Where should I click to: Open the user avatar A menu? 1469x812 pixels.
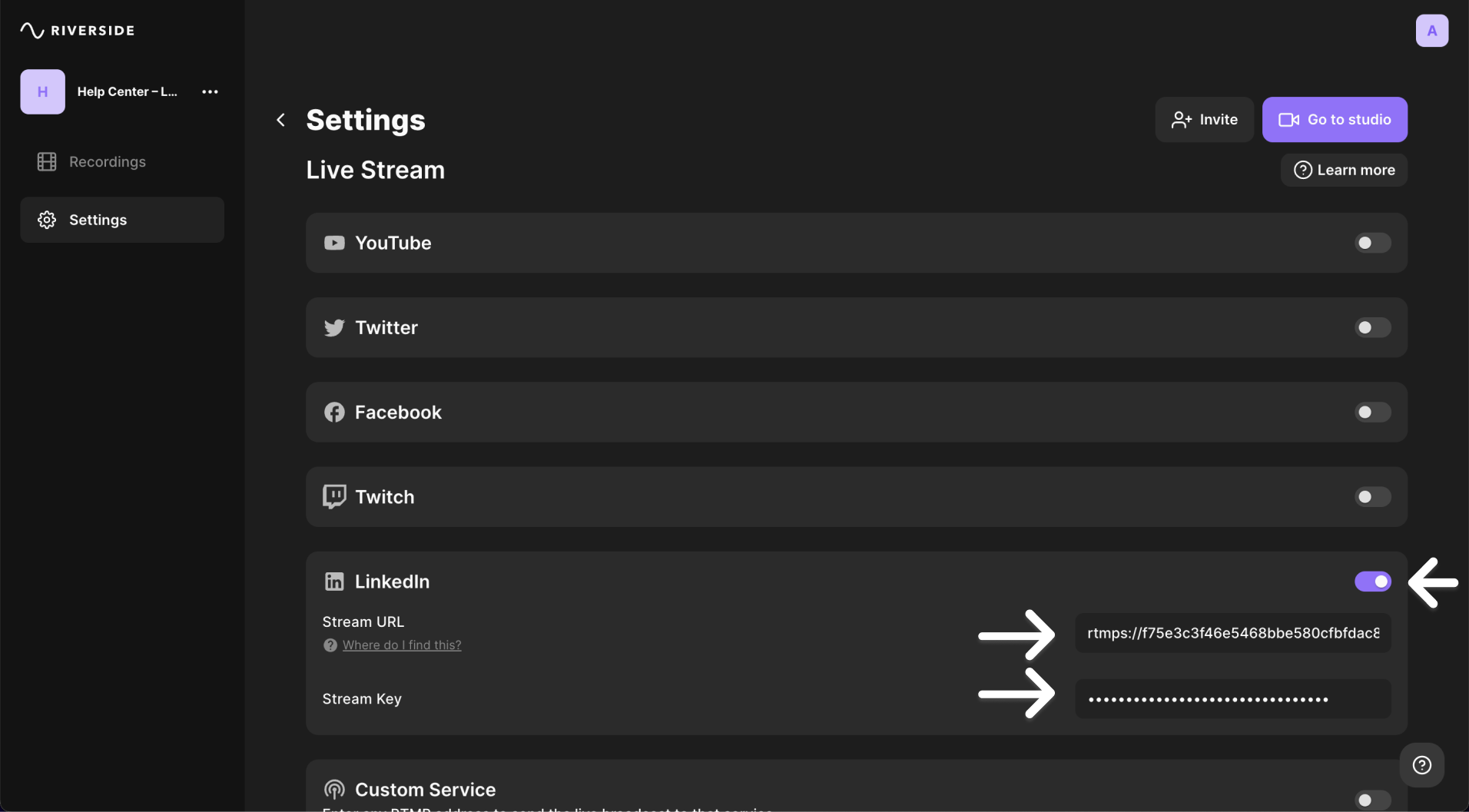[1431, 31]
